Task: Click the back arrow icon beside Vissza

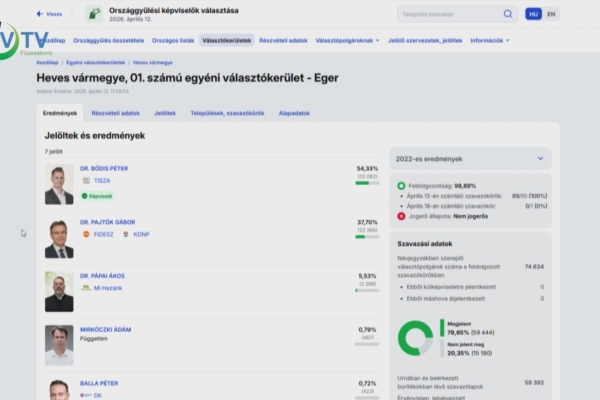Action: [x=39, y=14]
